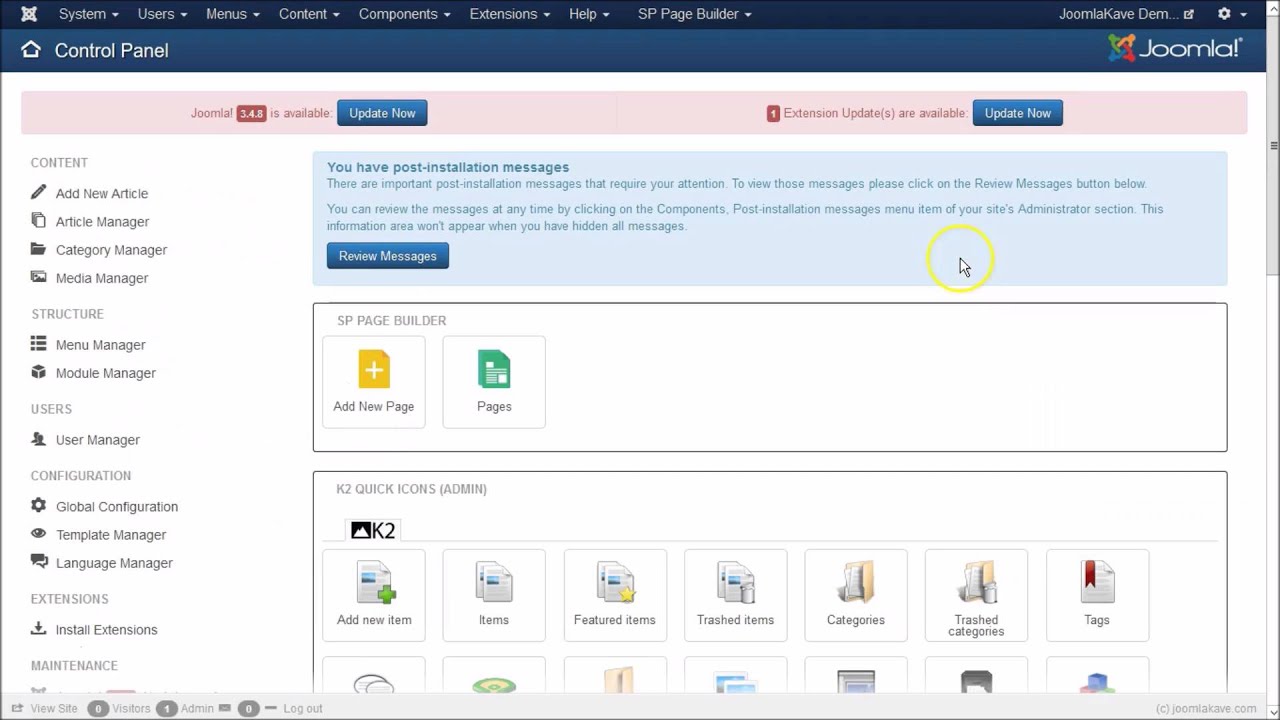Viewport: 1280px width, 720px height.
Task: Open the Menus dropdown menu
Action: [x=233, y=14]
